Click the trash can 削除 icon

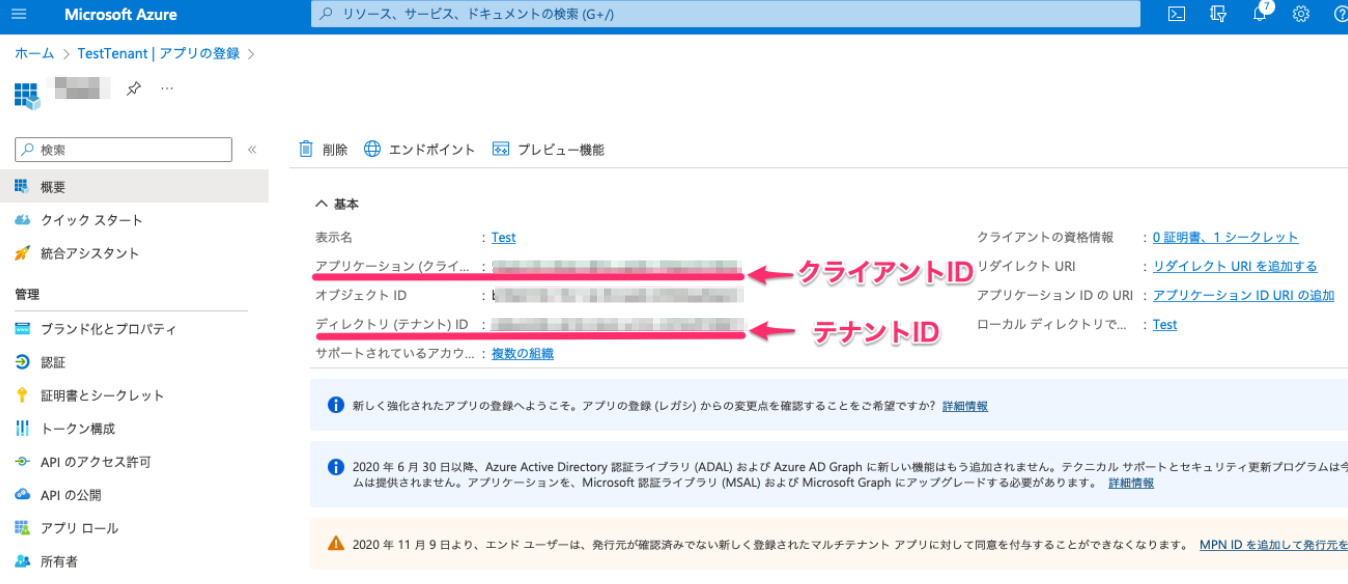pyautogui.click(x=306, y=149)
